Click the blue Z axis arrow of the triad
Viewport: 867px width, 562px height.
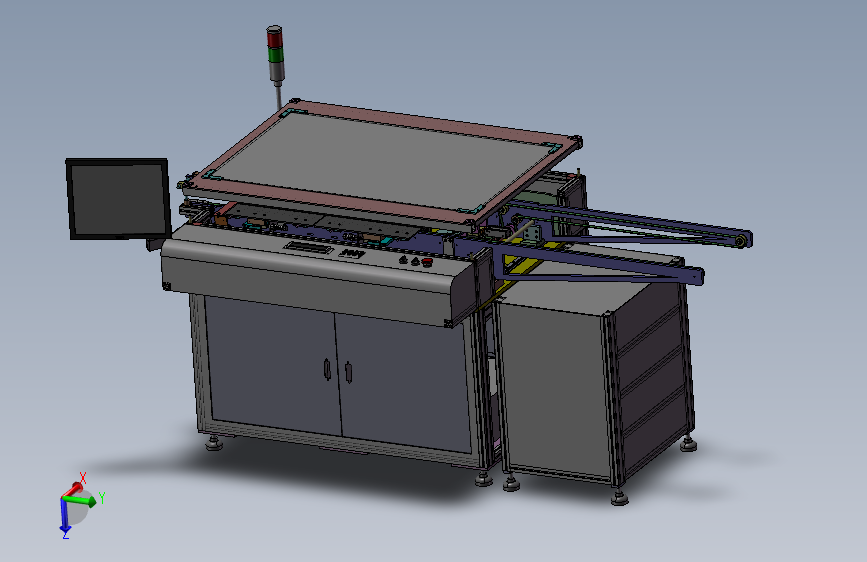point(64,516)
